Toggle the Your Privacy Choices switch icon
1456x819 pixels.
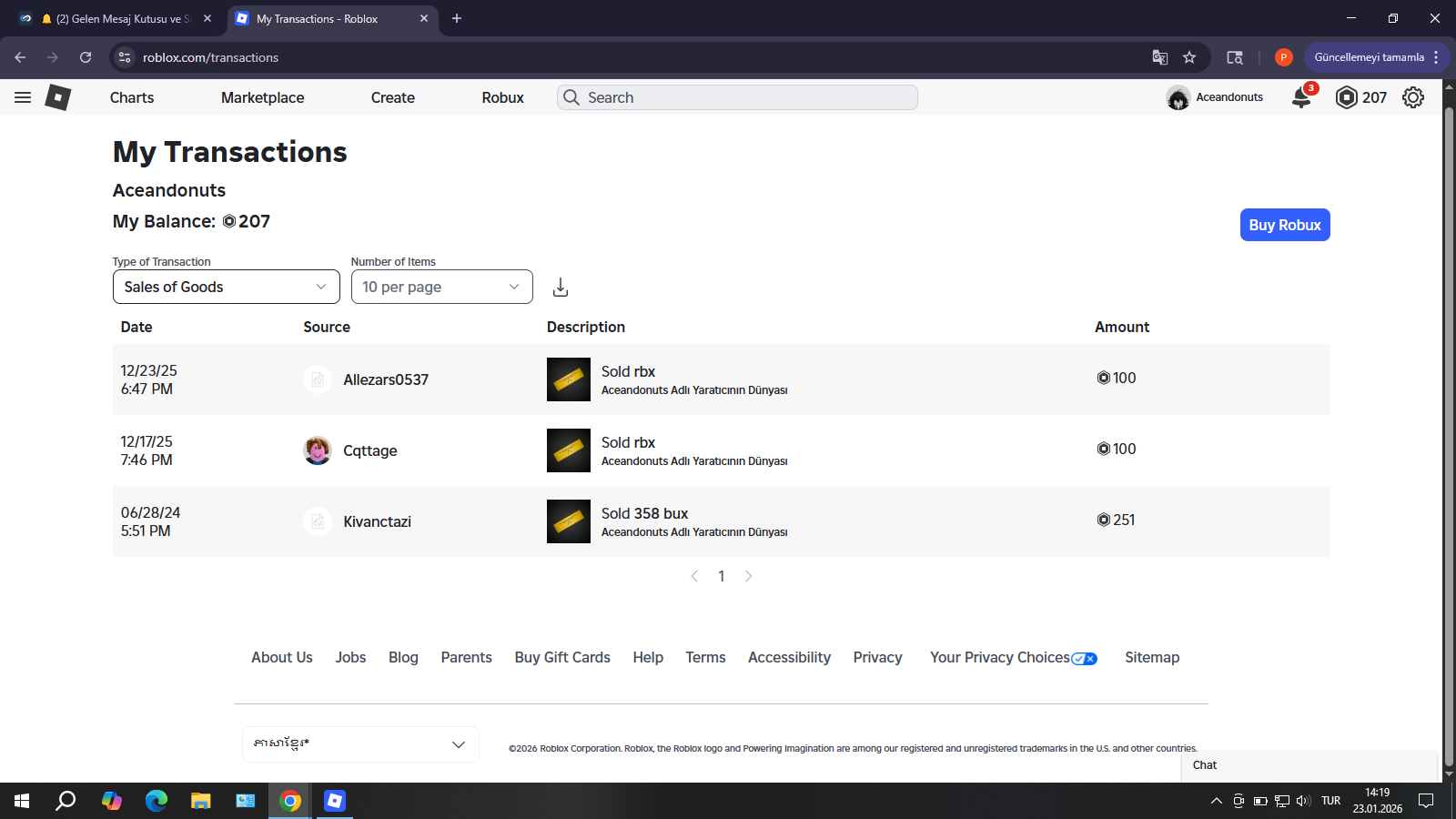(1084, 659)
